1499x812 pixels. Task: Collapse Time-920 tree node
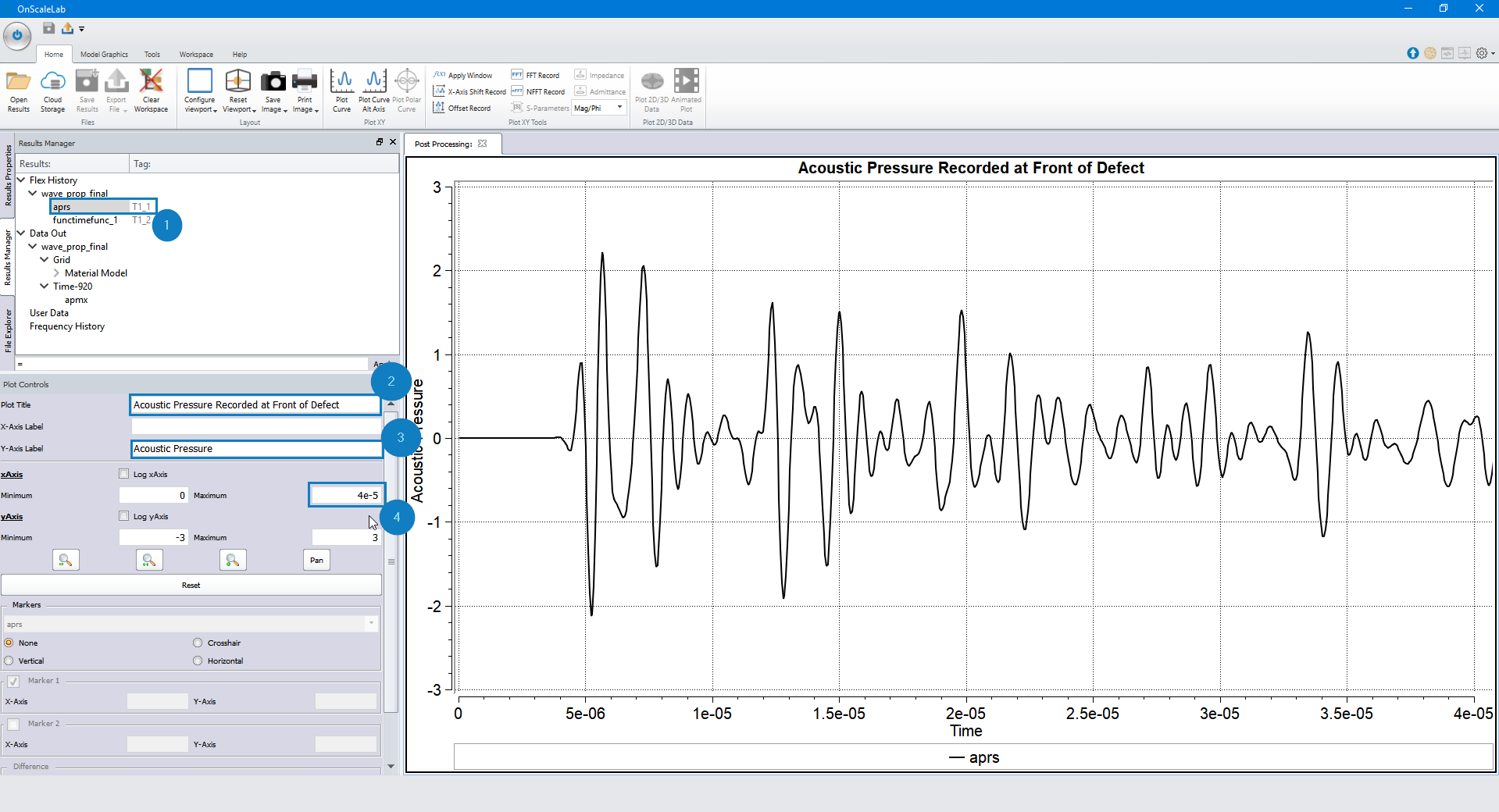pos(45,286)
